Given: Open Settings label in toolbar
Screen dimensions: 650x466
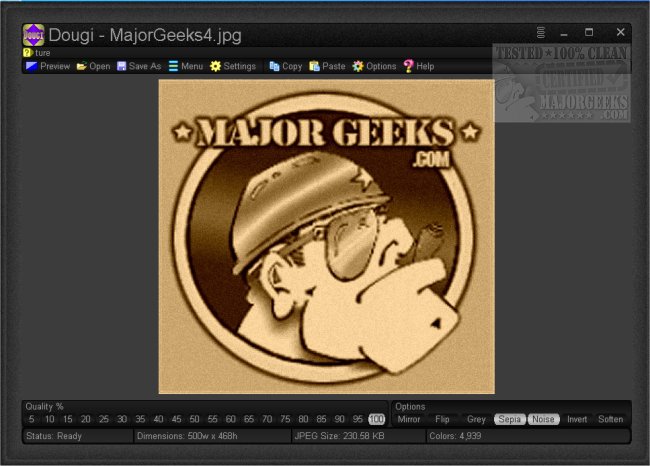Looking at the screenshot, I should coord(240,66).
